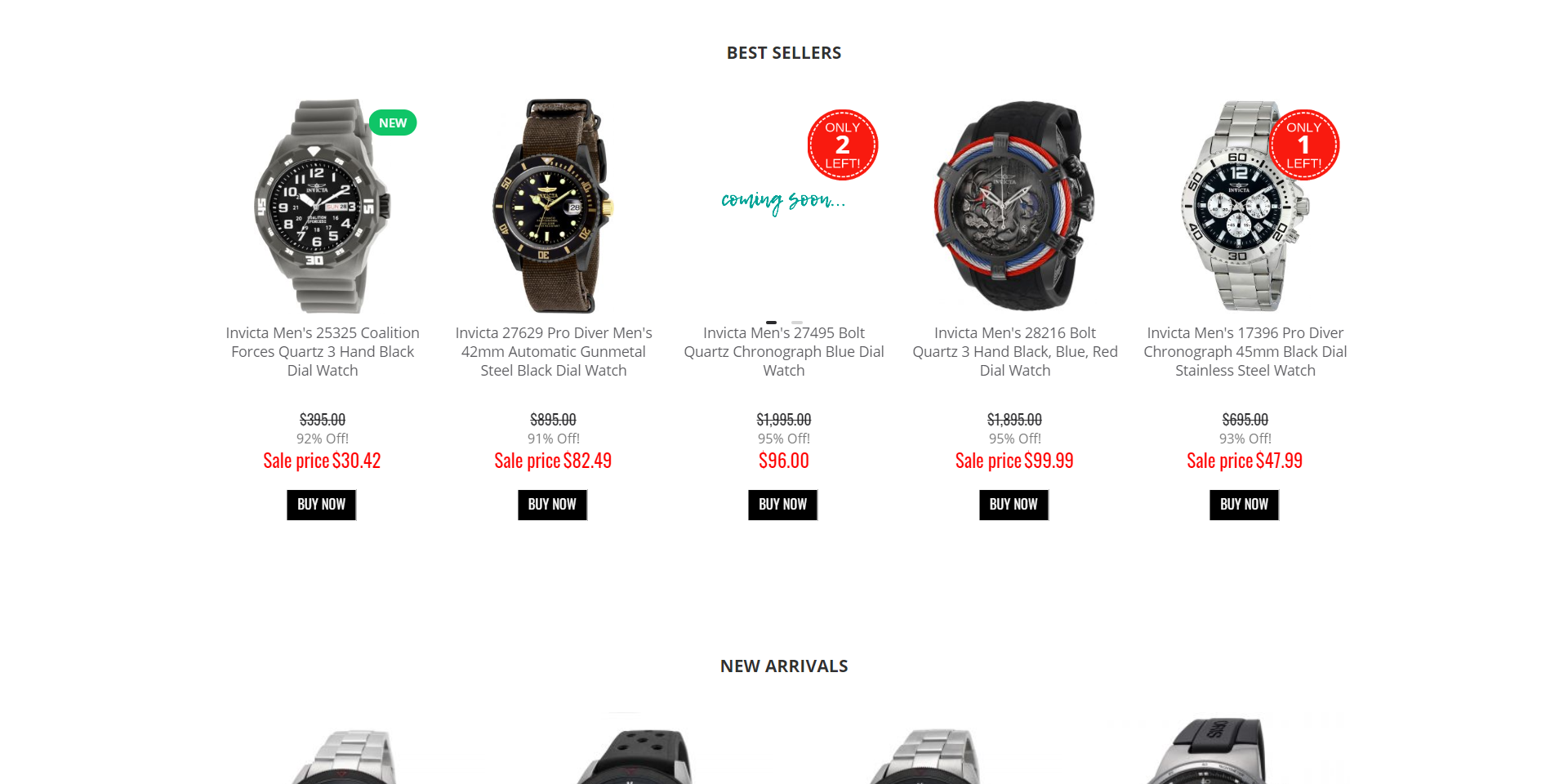The width and height of the screenshot is (1568, 784).
Task: Open the red and blue Bolt watch image
Action: tap(1014, 206)
